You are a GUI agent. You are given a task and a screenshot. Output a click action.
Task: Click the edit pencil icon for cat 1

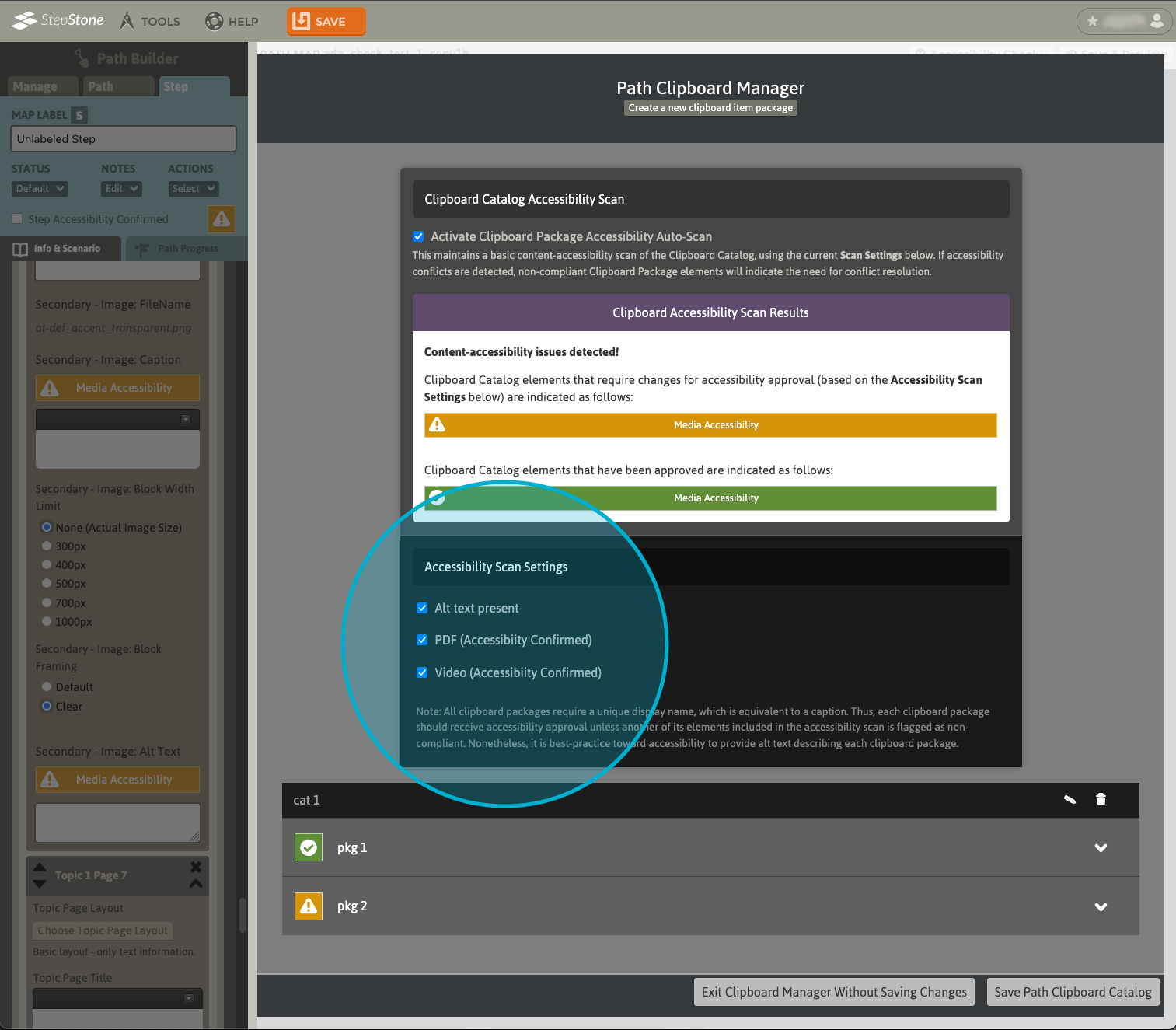(x=1070, y=799)
